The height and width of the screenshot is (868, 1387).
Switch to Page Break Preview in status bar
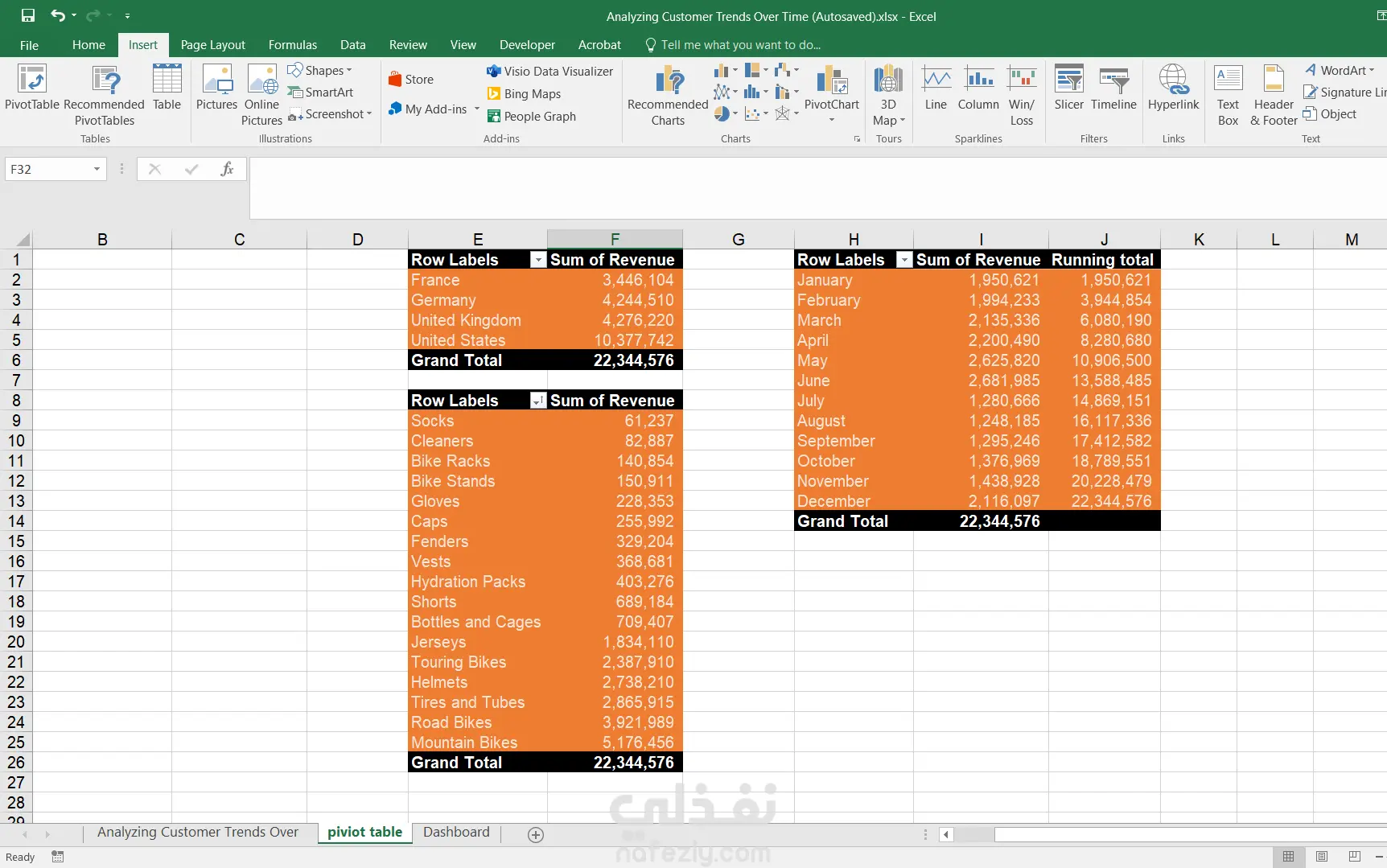pos(1355,857)
